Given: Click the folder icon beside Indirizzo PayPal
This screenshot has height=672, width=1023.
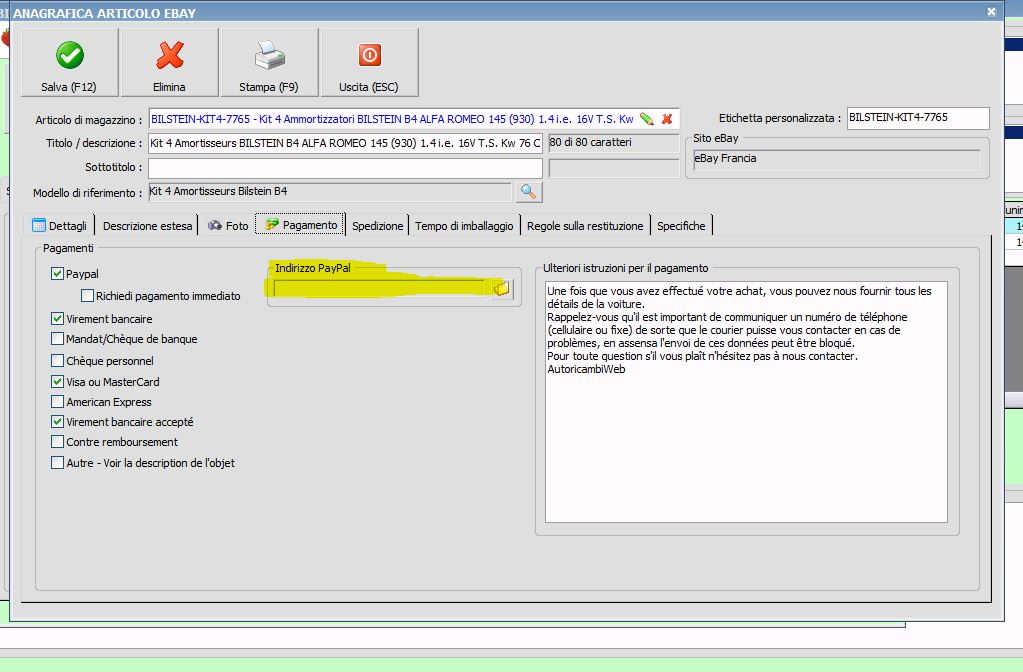Looking at the screenshot, I should (x=502, y=288).
